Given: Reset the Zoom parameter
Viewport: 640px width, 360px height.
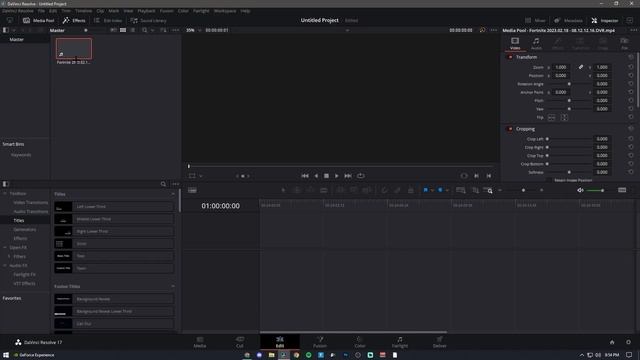Looking at the screenshot, I should [631, 67].
